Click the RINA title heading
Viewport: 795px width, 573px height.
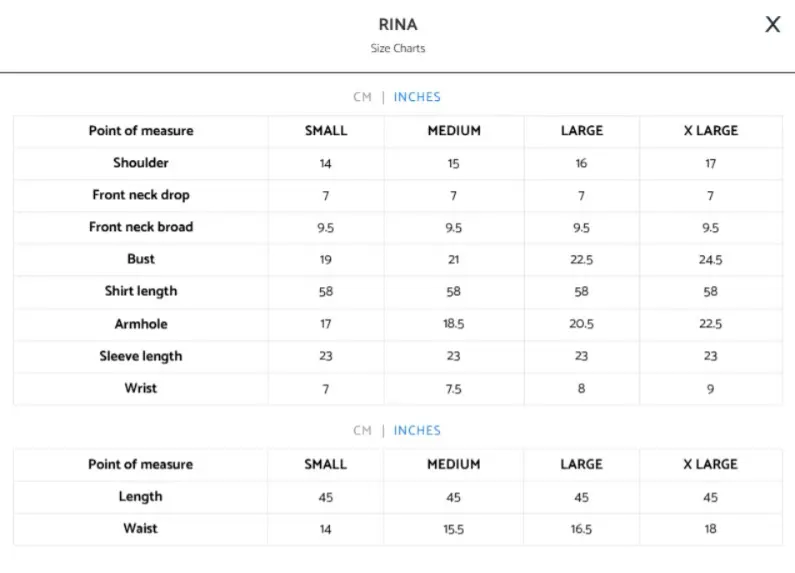click(x=398, y=25)
